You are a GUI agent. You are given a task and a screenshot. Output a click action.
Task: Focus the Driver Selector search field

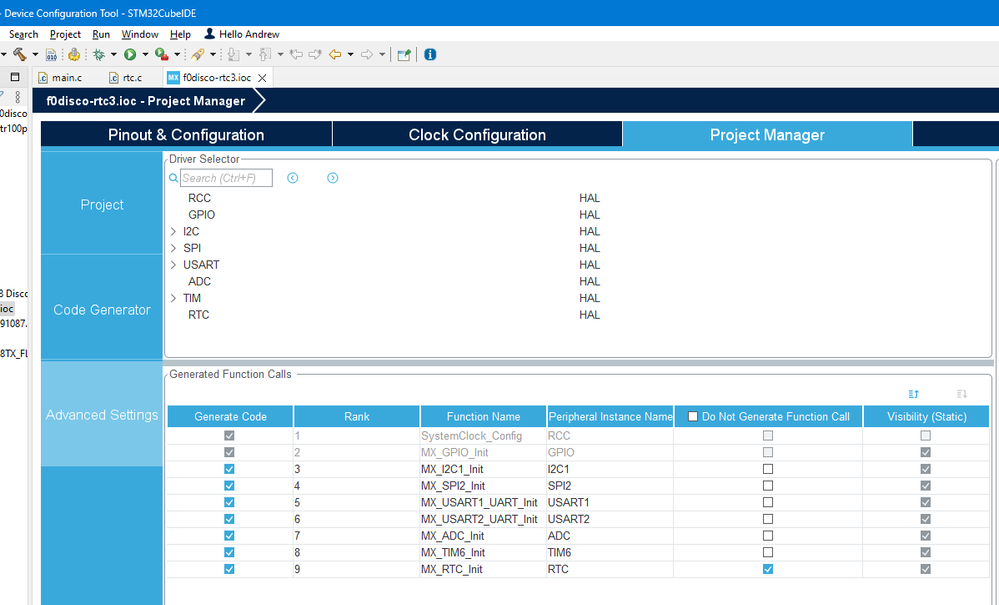pos(226,178)
